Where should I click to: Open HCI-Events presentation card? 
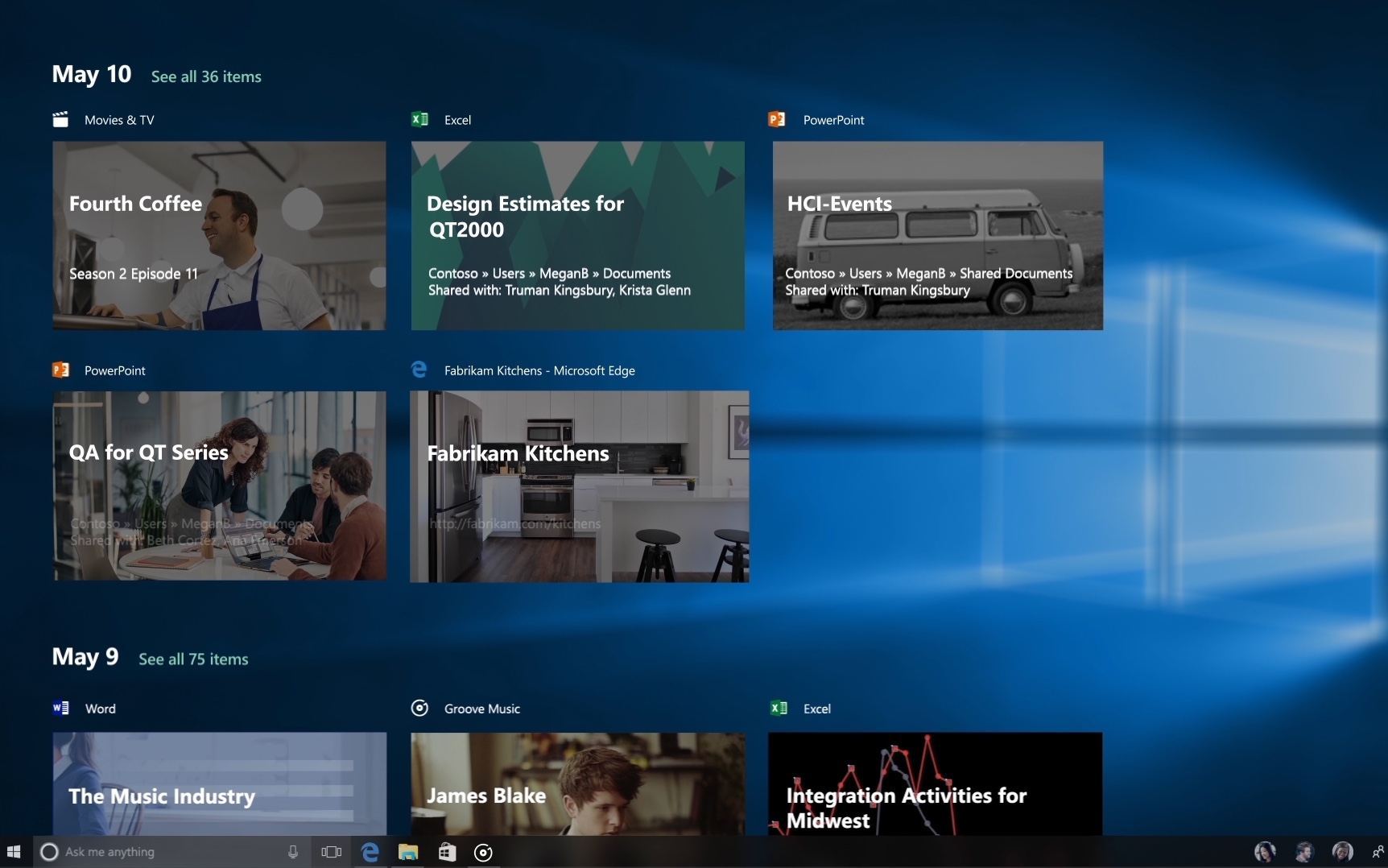pos(938,235)
